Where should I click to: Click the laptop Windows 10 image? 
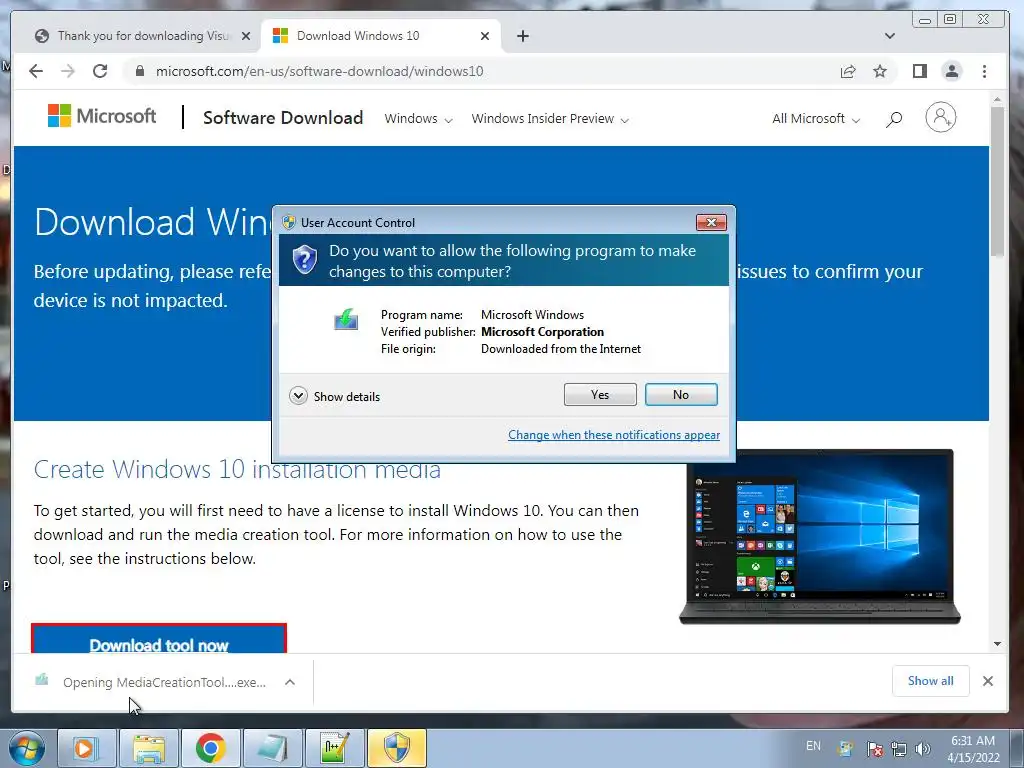point(820,537)
